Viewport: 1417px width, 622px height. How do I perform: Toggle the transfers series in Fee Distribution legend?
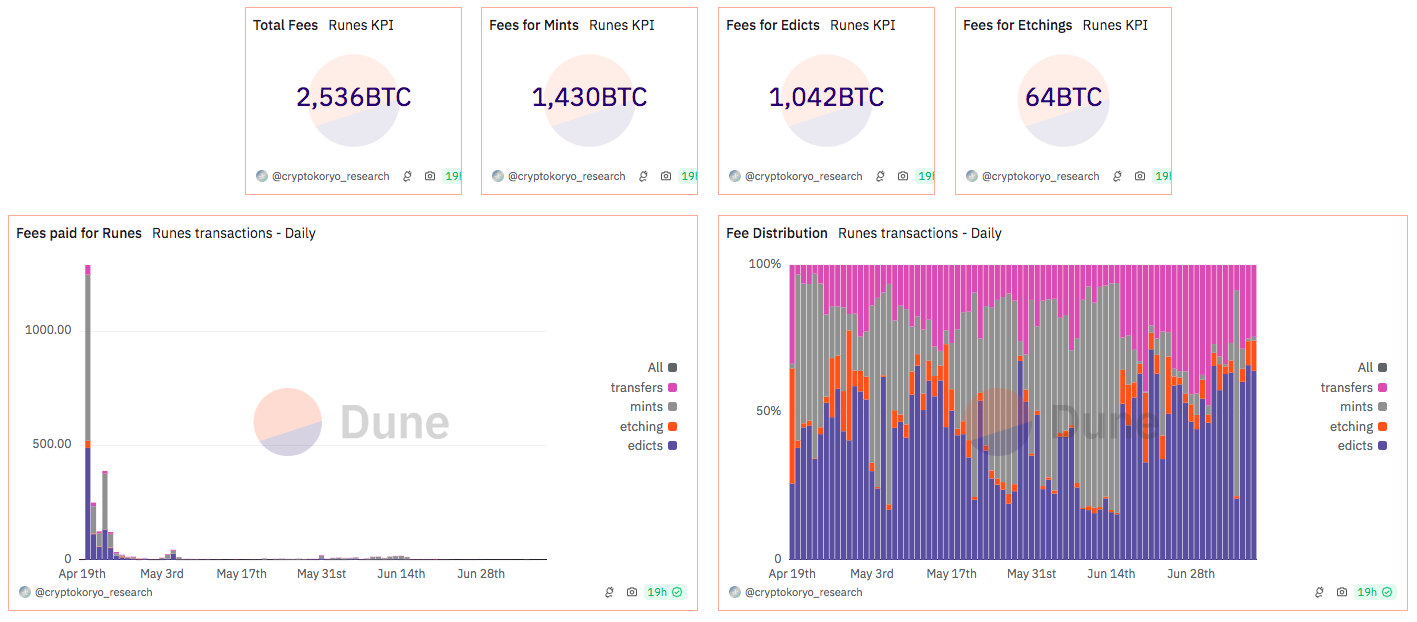[x=1354, y=387]
